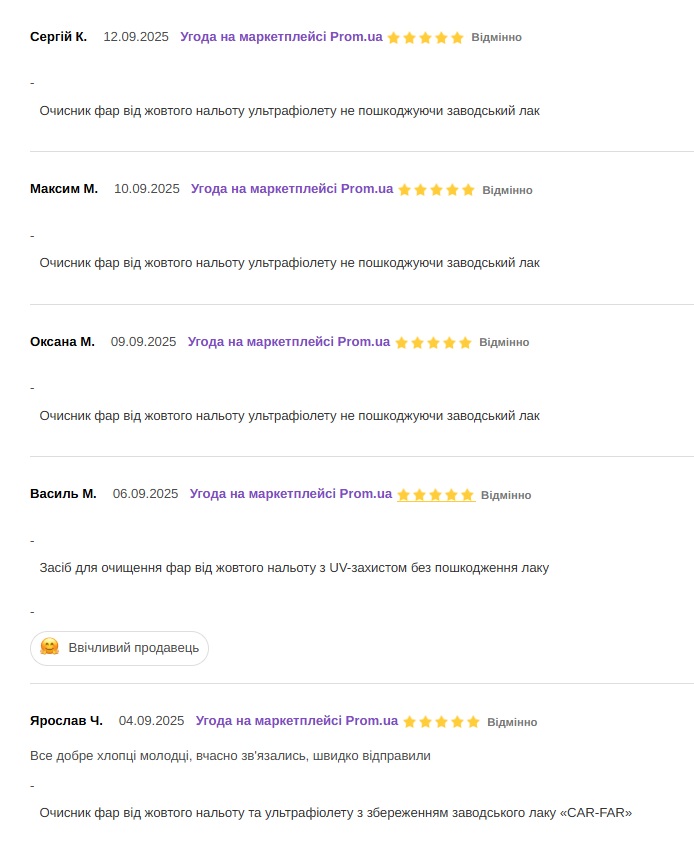Viewport: 694px width, 846px height.
Task: Click 'Відмінно' label in Оксана М. review
Action: [504, 342]
